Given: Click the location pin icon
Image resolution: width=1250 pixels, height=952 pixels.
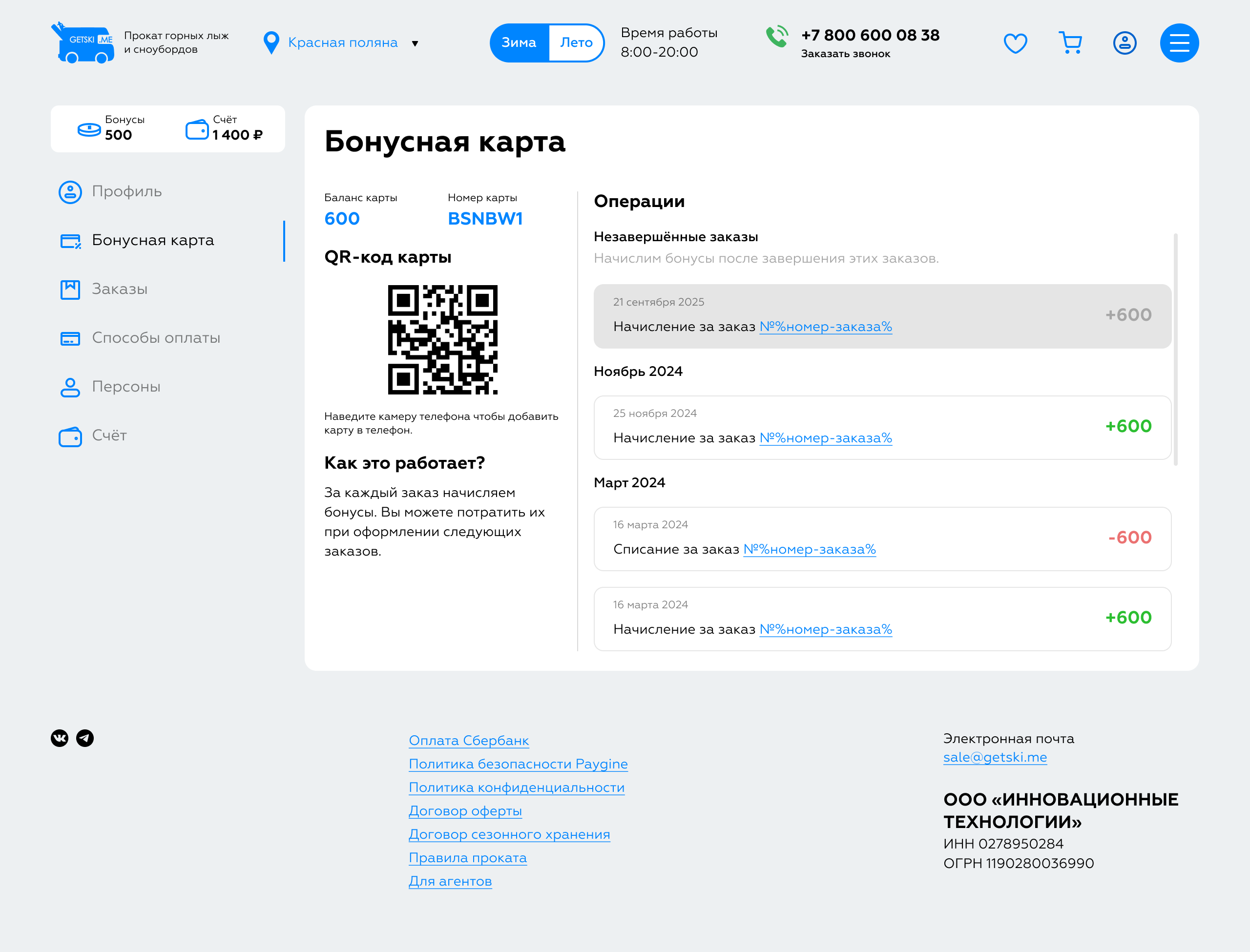Looking at the screenshot, I should (271, 42).
